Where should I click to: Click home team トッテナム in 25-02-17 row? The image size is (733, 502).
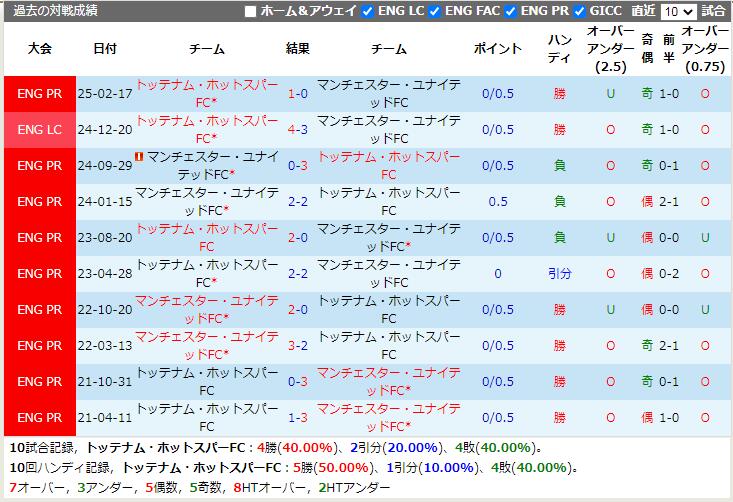pyautogui.click(x=207, y=94)
